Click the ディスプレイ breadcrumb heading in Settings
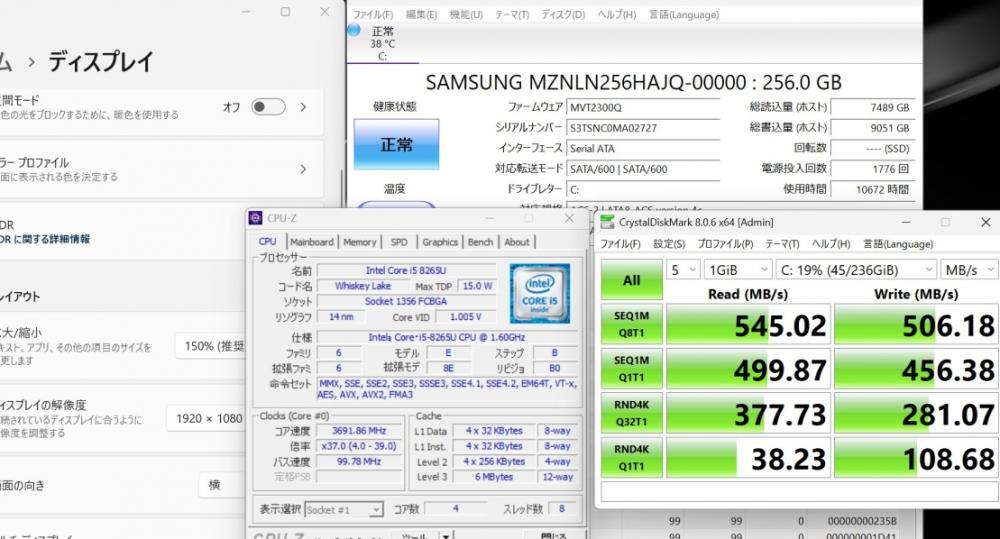 [101, 62]
